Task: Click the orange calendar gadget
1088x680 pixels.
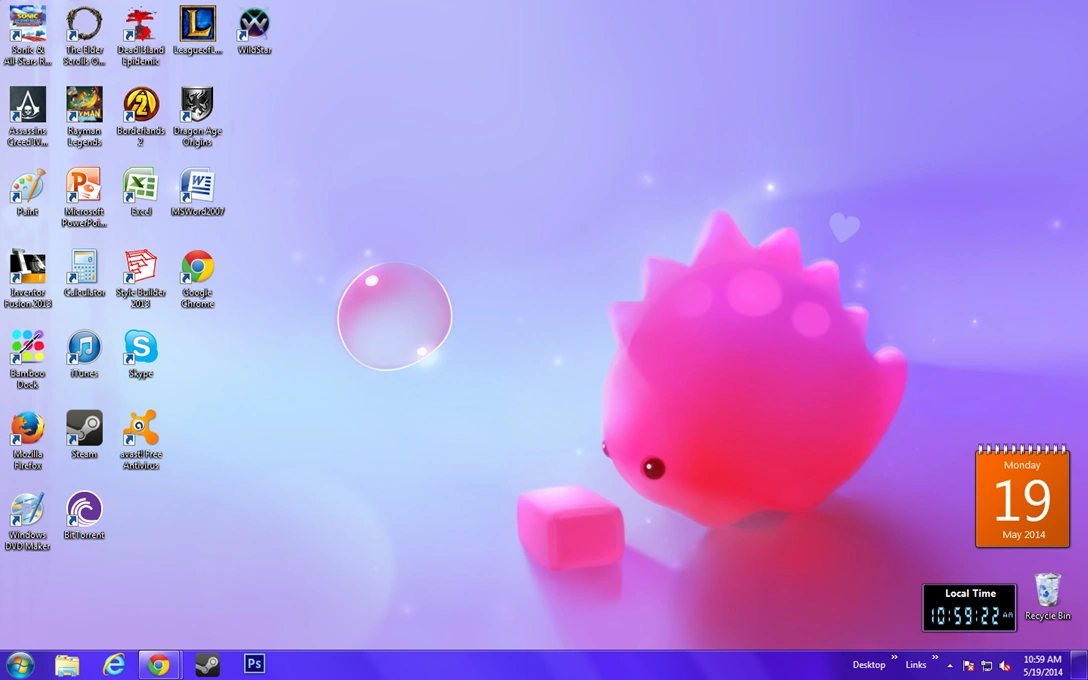Action: pos(1022,498)
